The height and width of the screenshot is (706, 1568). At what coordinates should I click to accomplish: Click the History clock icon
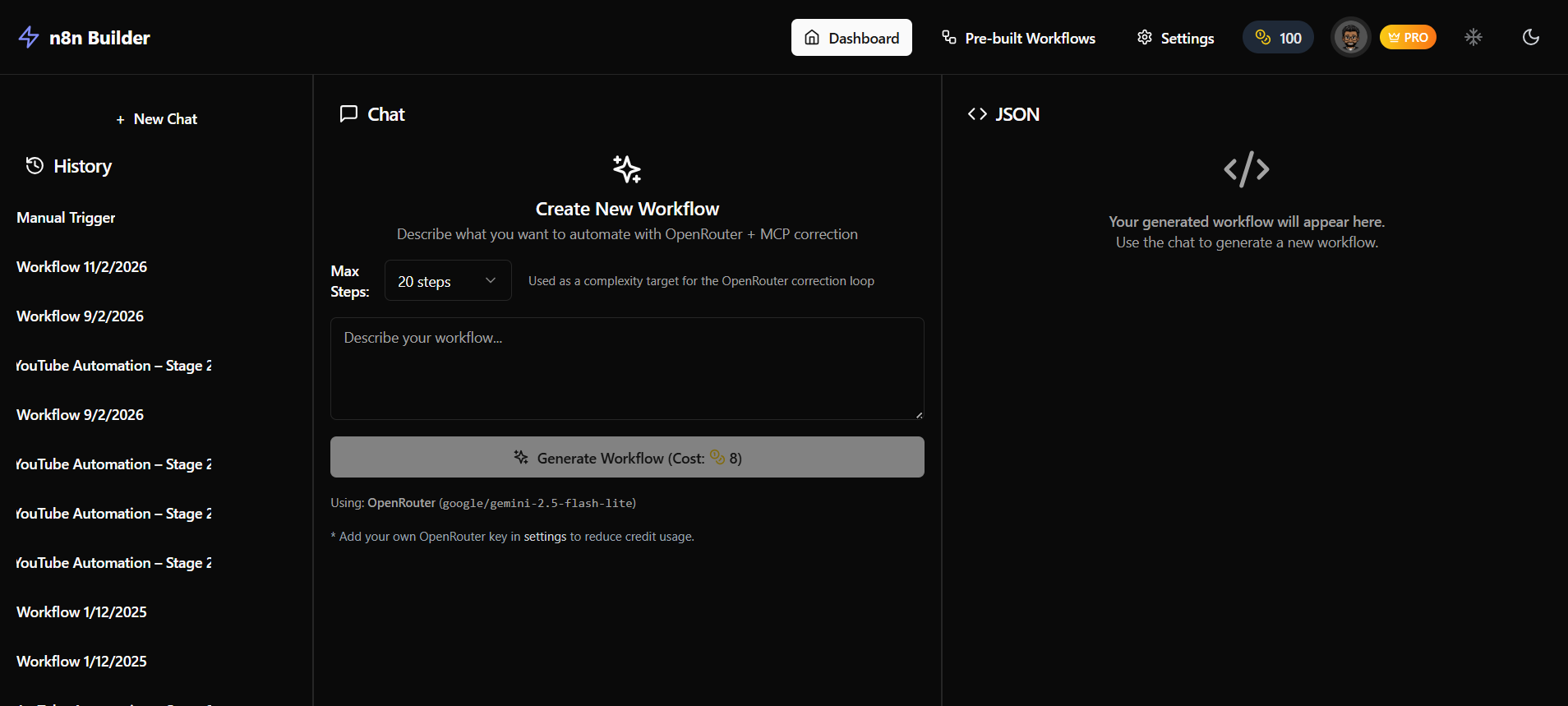pyautogui.click(x=35, y=165)
